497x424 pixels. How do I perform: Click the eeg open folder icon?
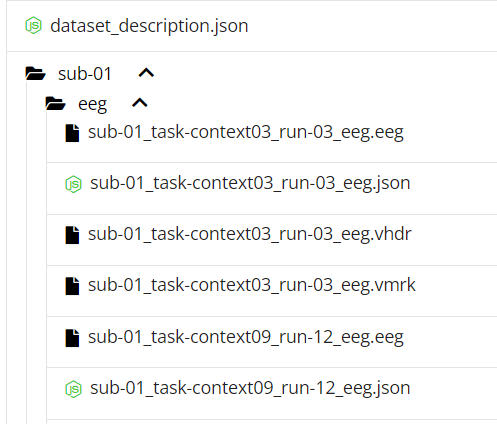click(55, 103)
